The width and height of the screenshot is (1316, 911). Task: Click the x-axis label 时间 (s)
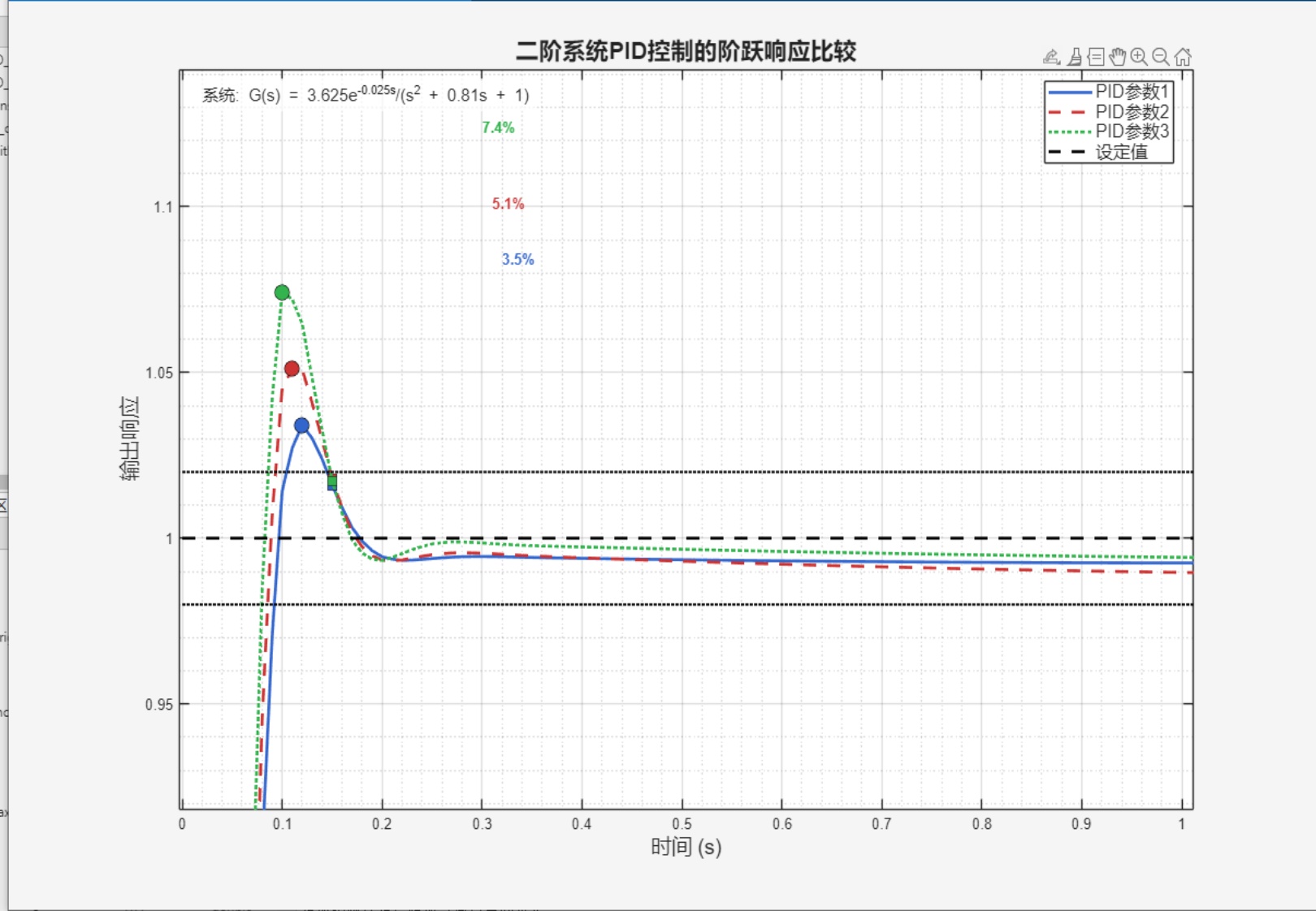686,847
